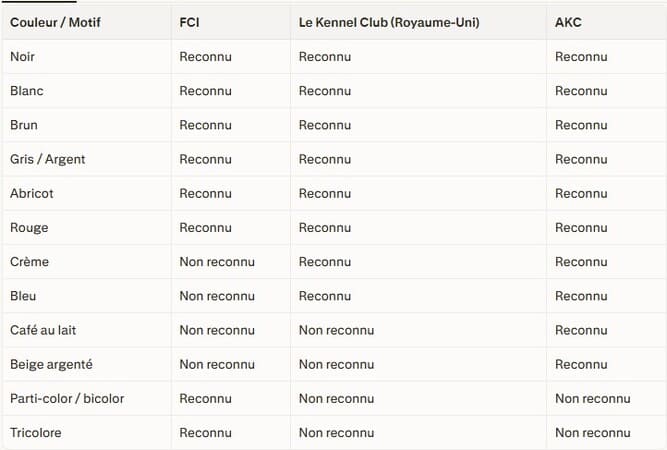This screenshot has width=667, height=450.
Task: Select the "Rouge" cell
Action: pyautogui.click(x=29, y=227)
